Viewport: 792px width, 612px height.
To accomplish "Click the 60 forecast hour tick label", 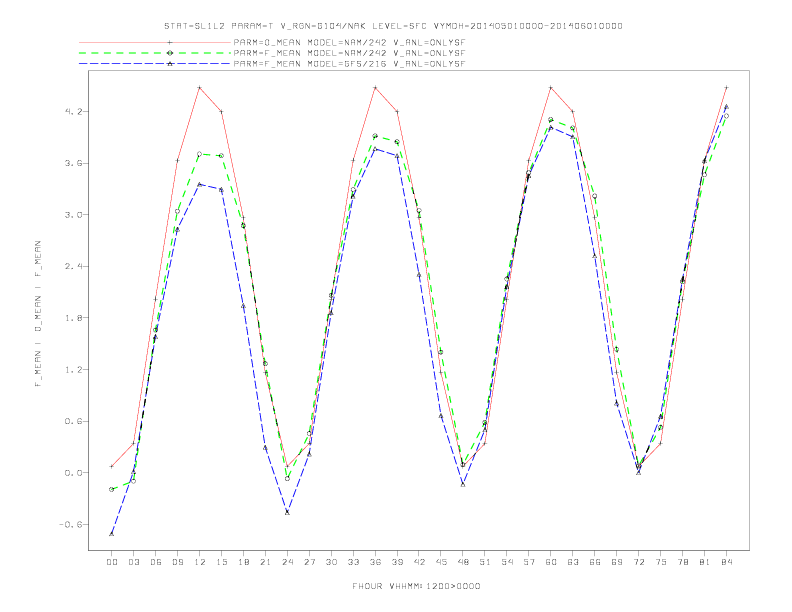I will coord(551,562).
